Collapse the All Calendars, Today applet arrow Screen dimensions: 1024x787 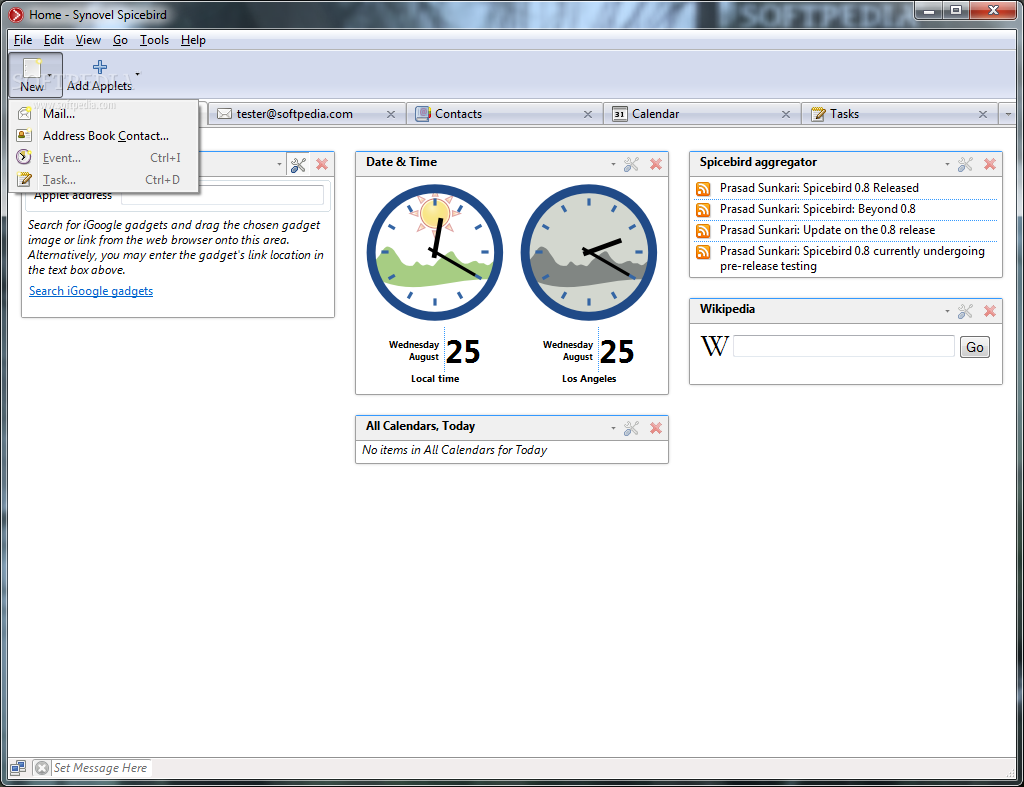click(x=613, y=428)
